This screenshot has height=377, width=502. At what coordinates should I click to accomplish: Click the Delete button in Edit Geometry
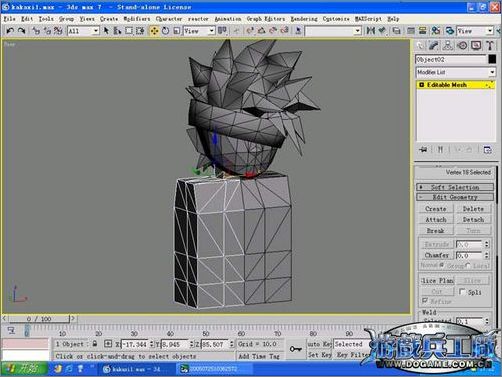point(473,209)
